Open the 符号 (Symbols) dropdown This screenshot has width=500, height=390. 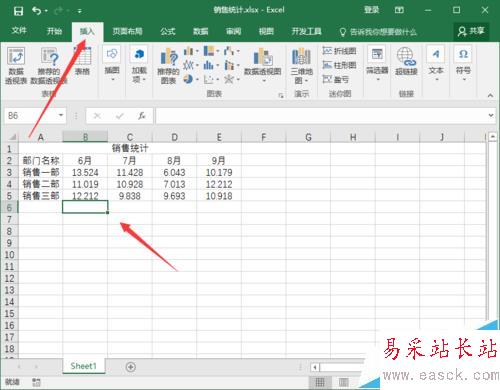tap(463, 64)
